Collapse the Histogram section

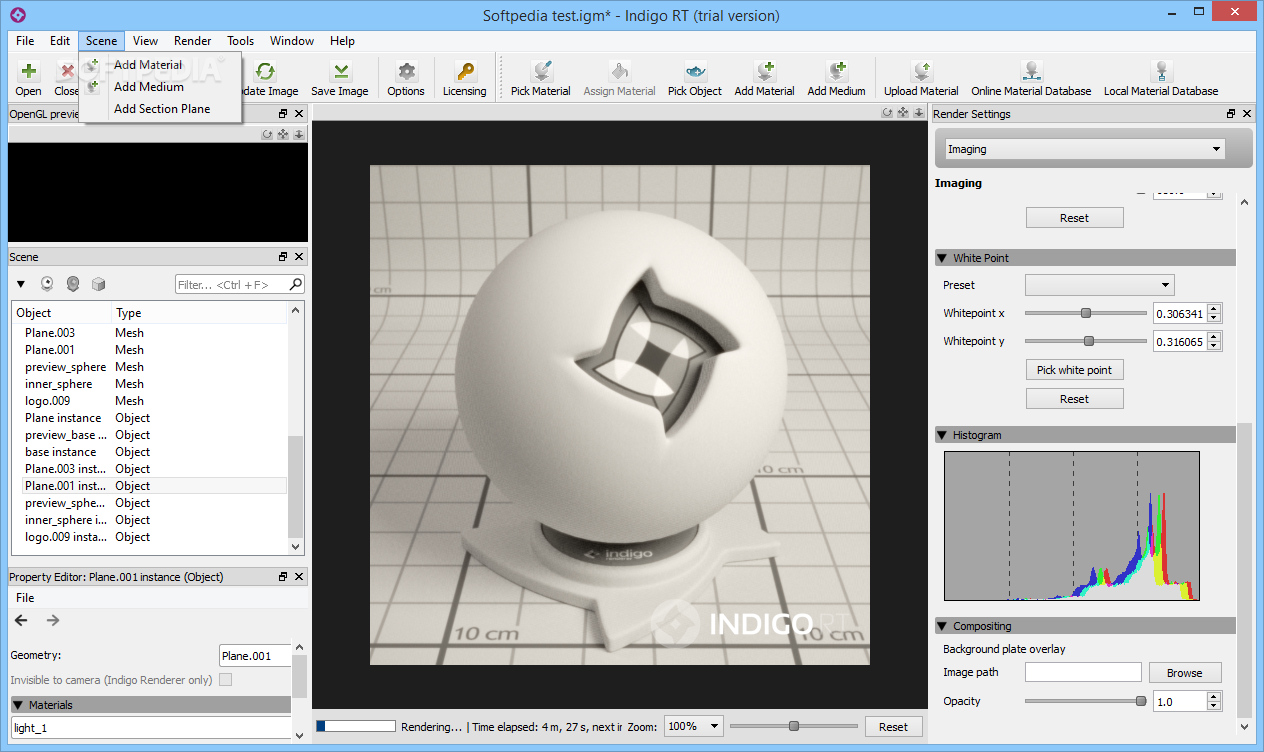(x=942, y=435)
